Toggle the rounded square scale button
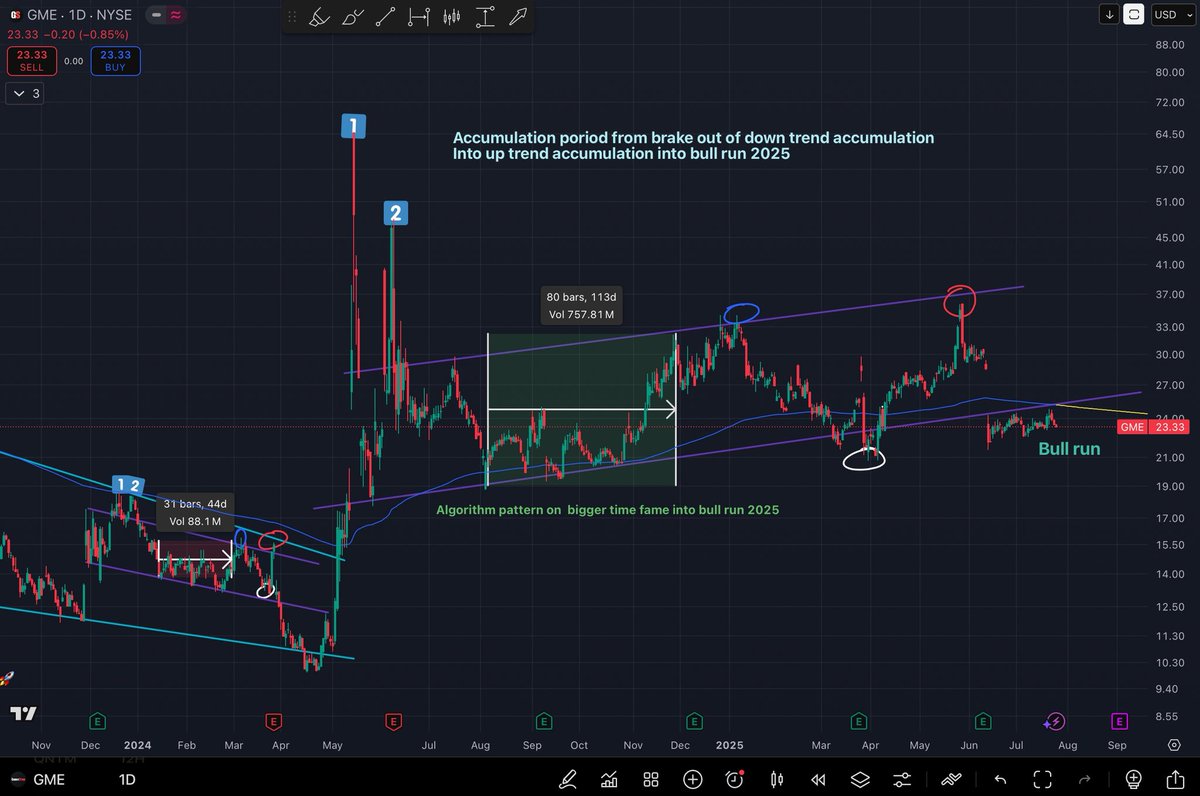The height and width of the screenshot is (796, 1200). (1135, 14)
